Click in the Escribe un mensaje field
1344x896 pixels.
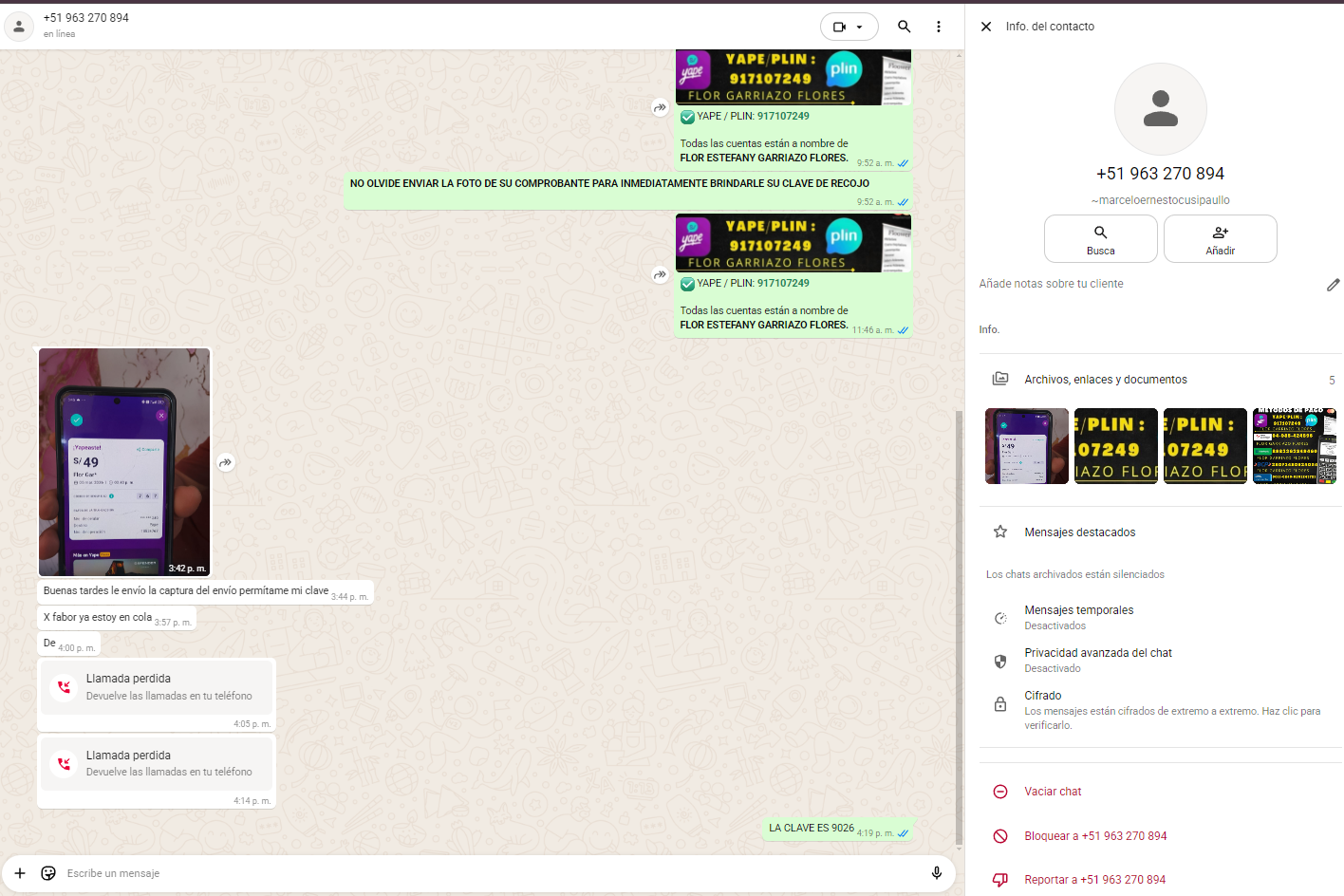point(475,873)
